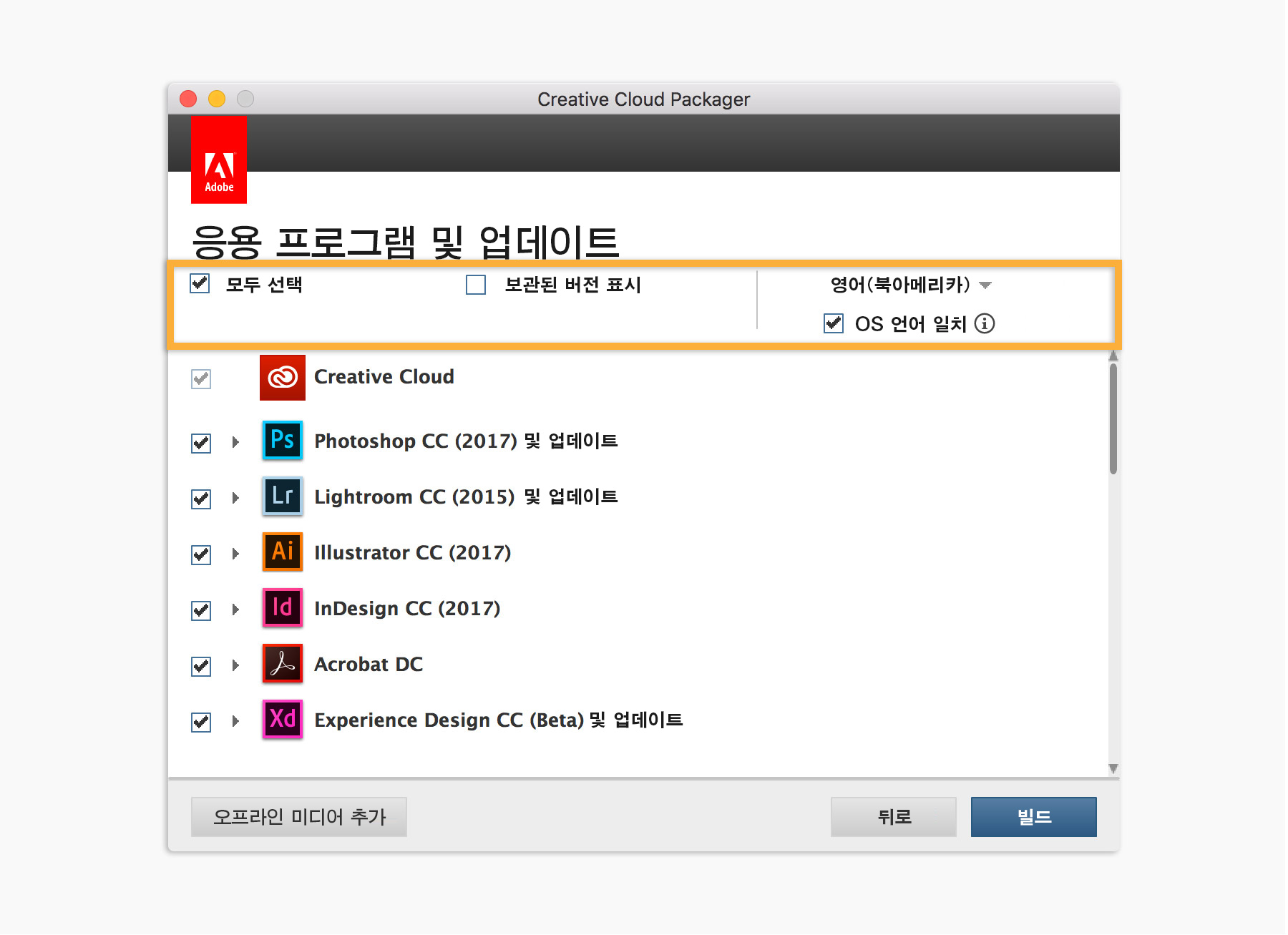Select the Illustrator CC (2017) label
Image resolution: width=1288 pixels, height=935 pixels.
click(413, 552)
